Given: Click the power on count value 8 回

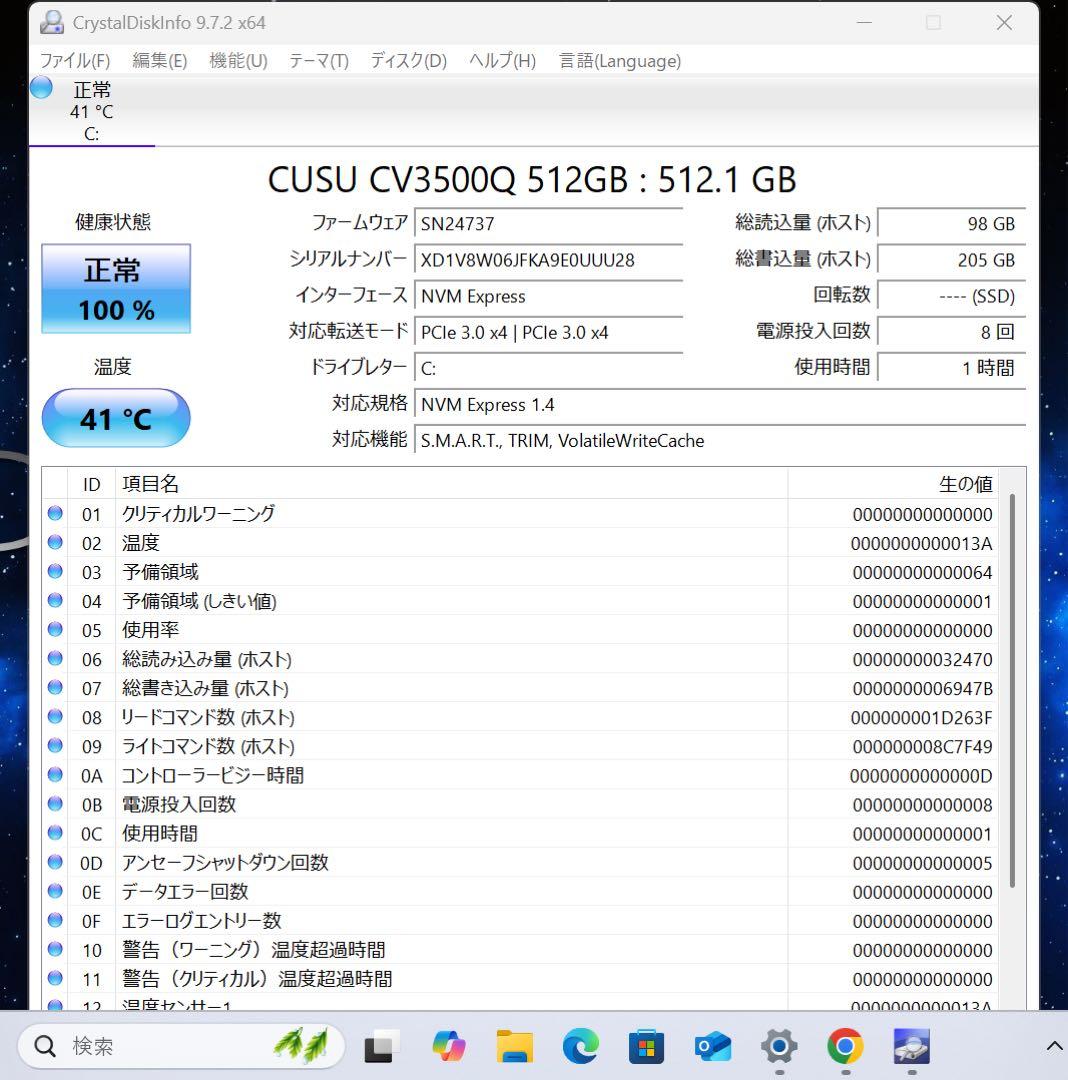Looking at the screenshot, I should click(952, 333).
